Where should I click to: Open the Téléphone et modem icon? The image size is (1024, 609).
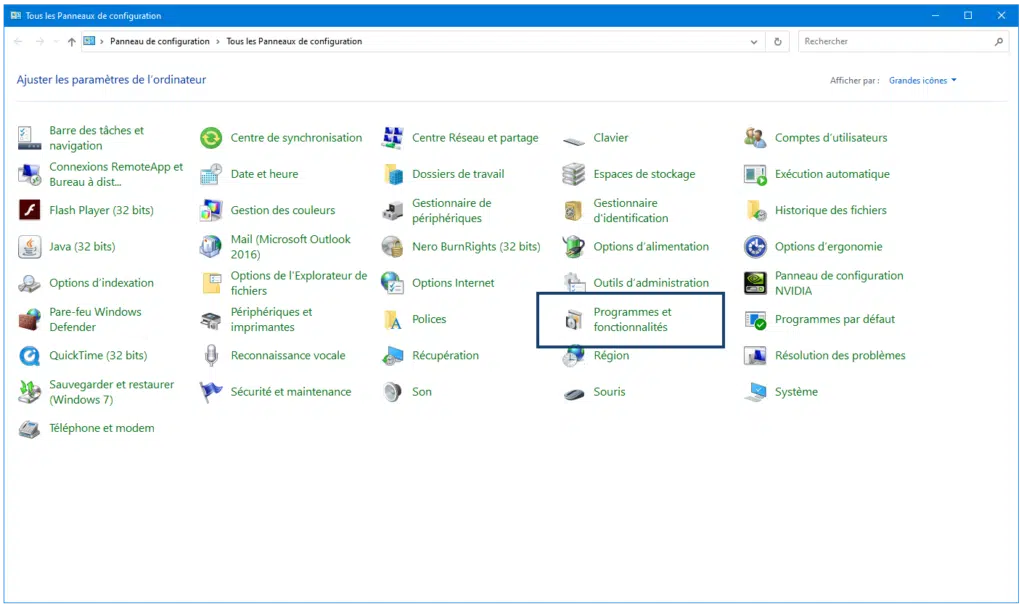tap(29, 429)
